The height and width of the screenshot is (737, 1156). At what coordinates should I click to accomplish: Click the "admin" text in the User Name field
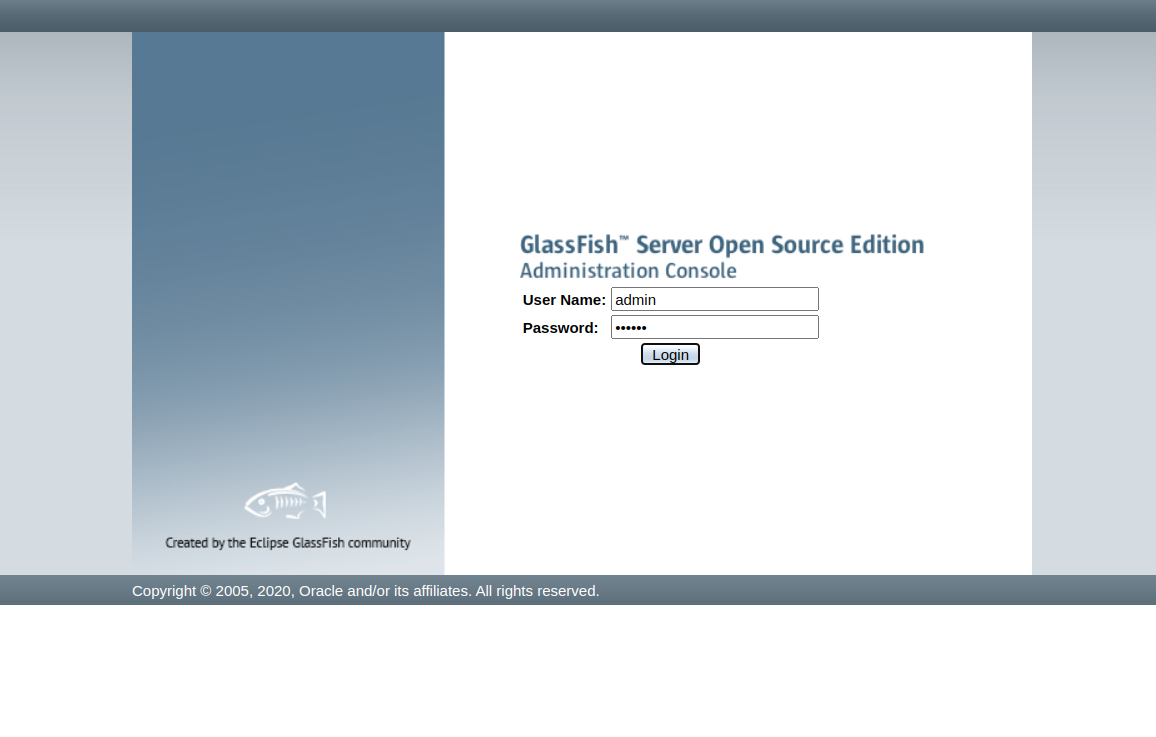[x=636, y=300]
